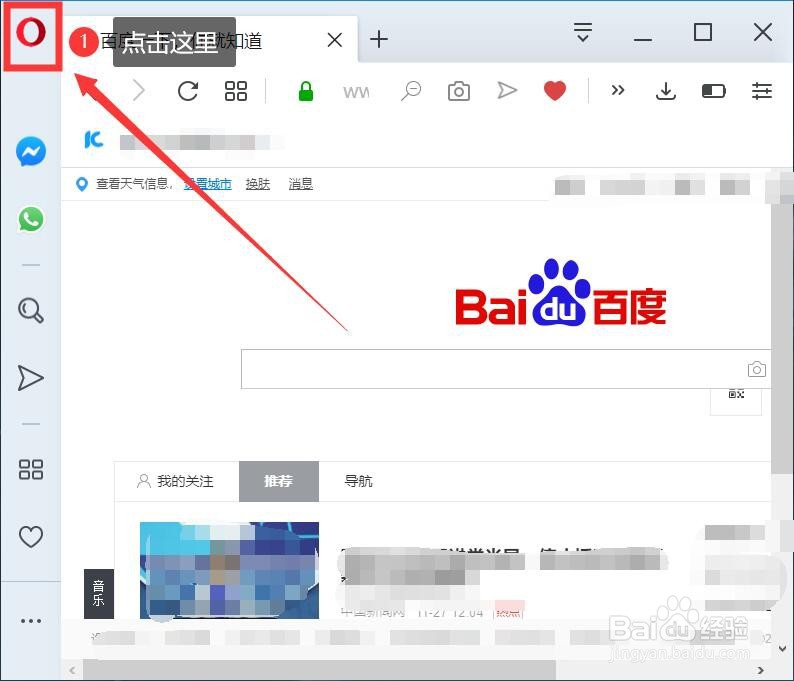Select the 导航 tab
794x681 pixels.
pos(359,481)
